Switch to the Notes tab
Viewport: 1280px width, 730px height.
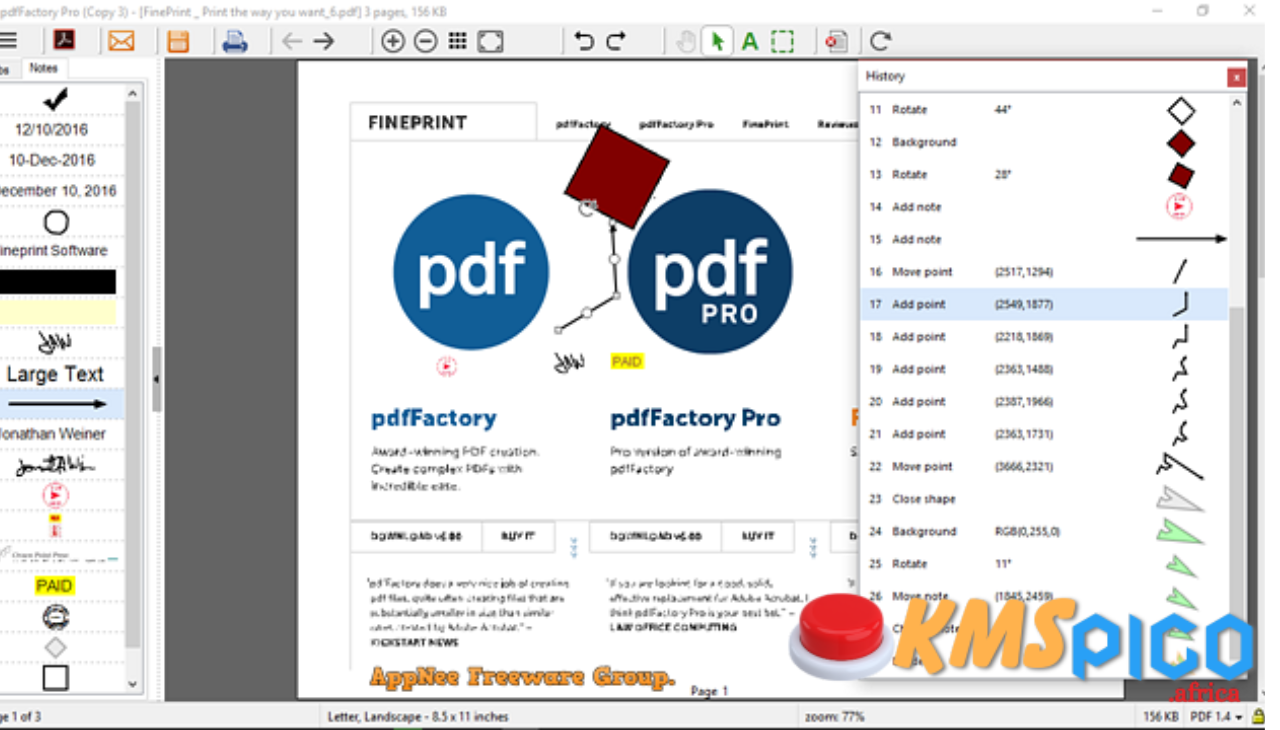tap(43, 68)
